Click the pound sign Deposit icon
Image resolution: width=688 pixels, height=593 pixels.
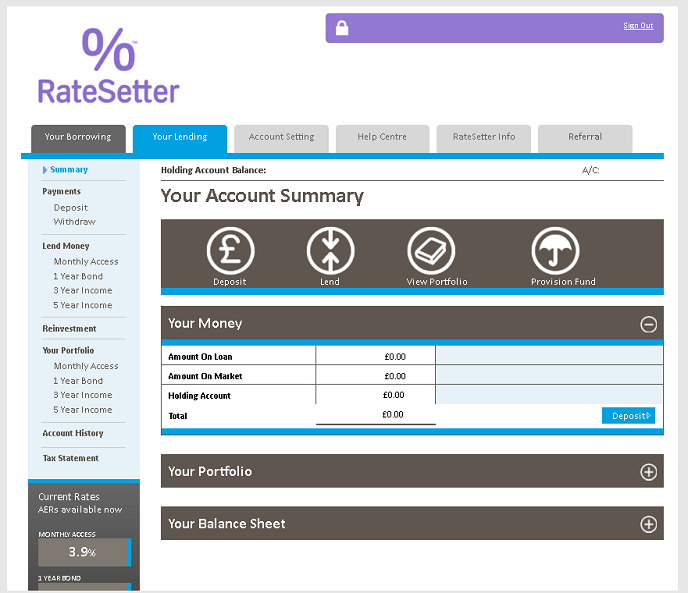tap(230, 251)
